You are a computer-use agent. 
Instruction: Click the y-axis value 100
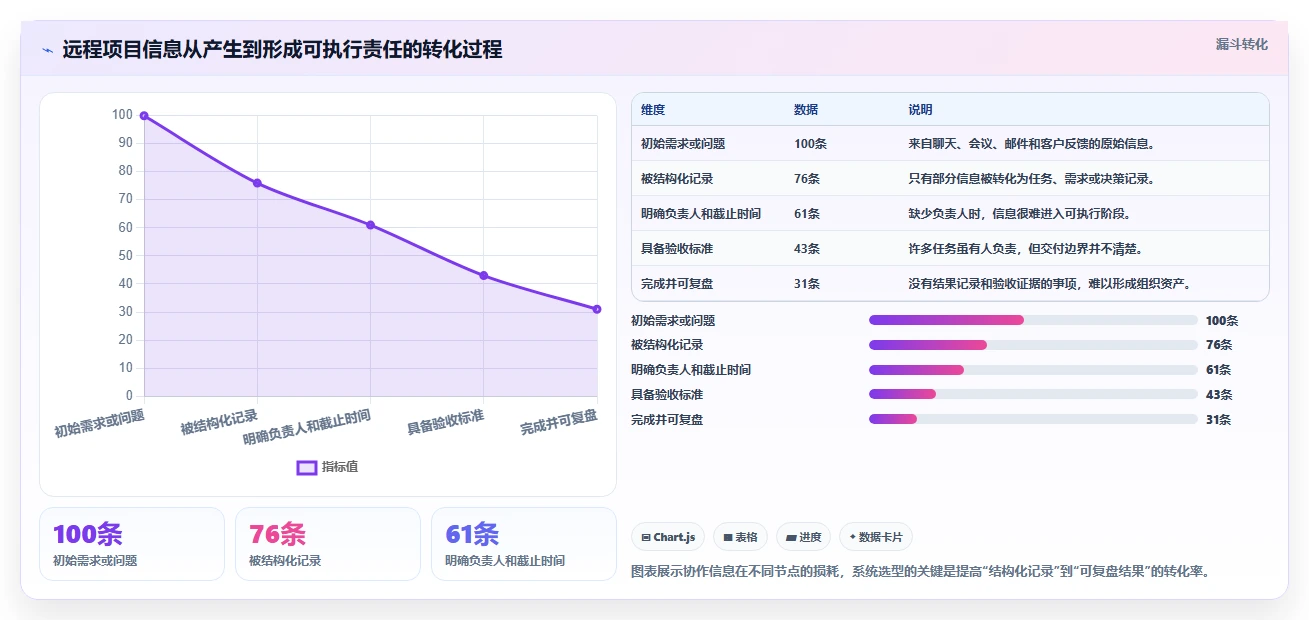122,115
